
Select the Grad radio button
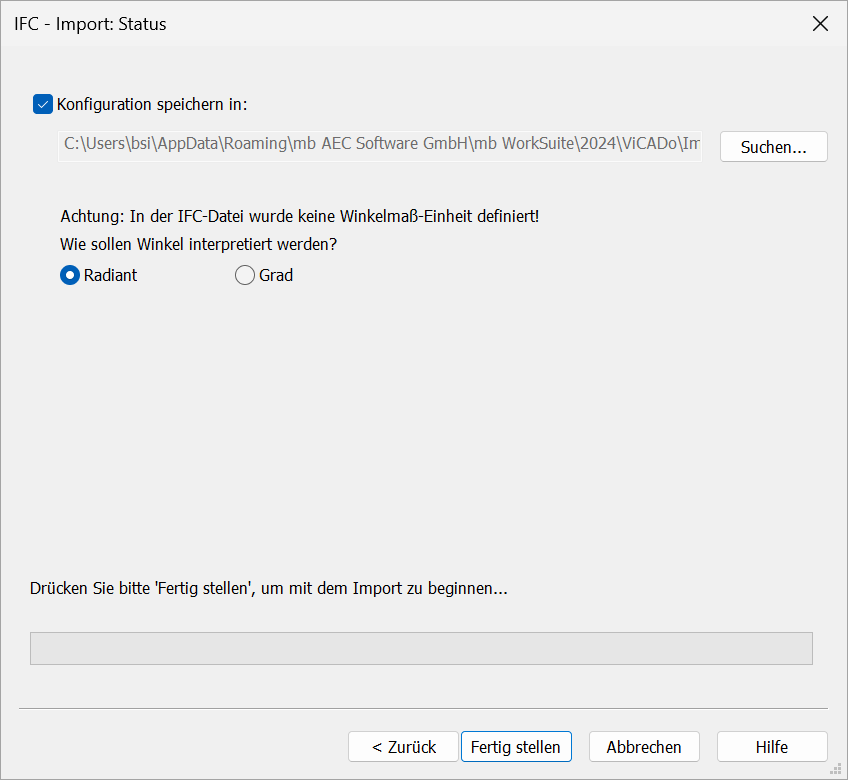click(244, 275)
